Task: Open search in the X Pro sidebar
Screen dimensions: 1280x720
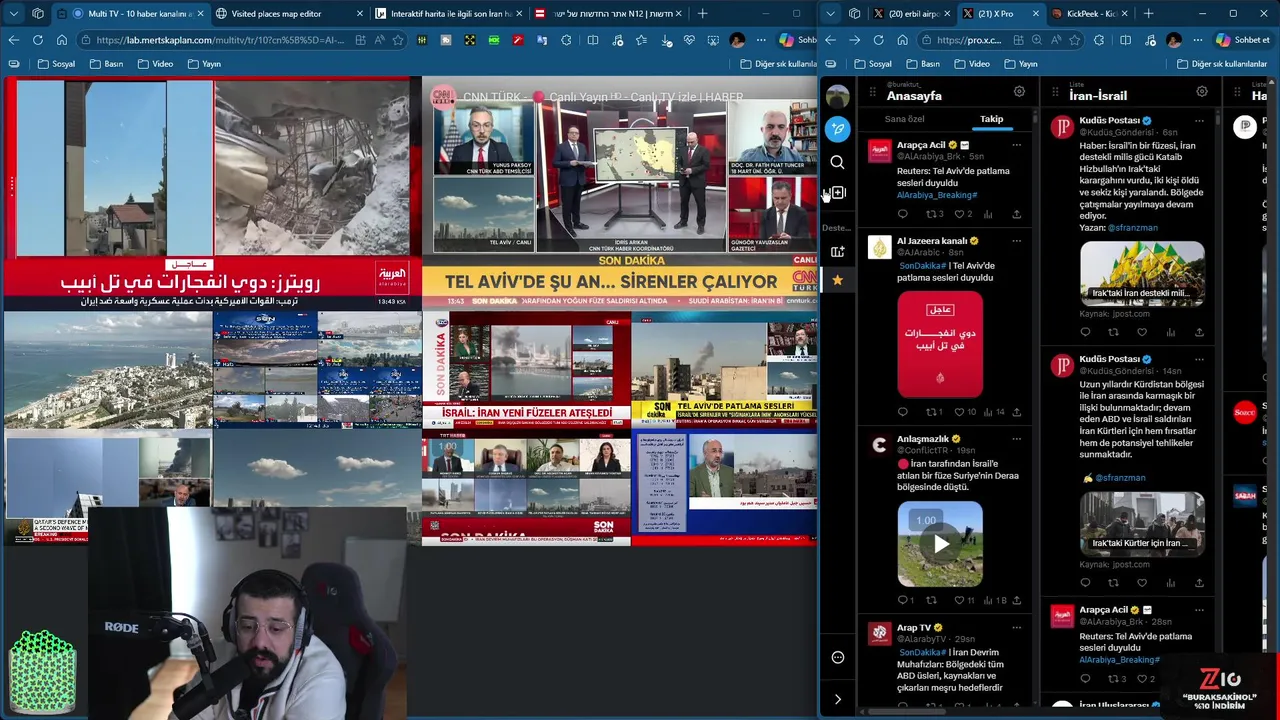Action: (838, 162)
